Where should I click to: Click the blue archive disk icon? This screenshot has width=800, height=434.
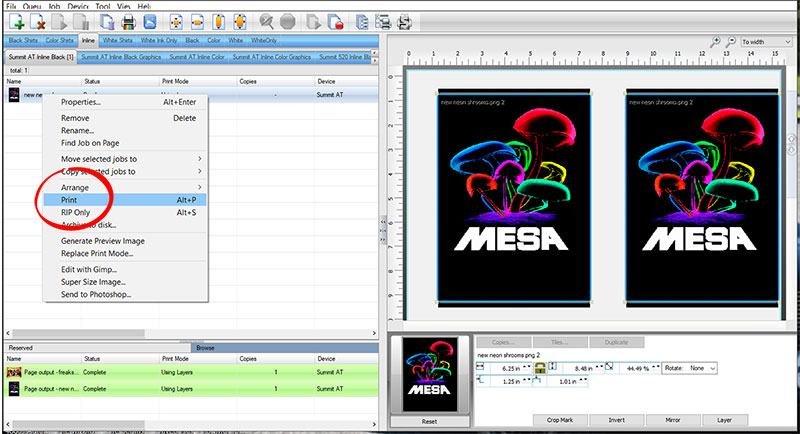coord(149,22)
